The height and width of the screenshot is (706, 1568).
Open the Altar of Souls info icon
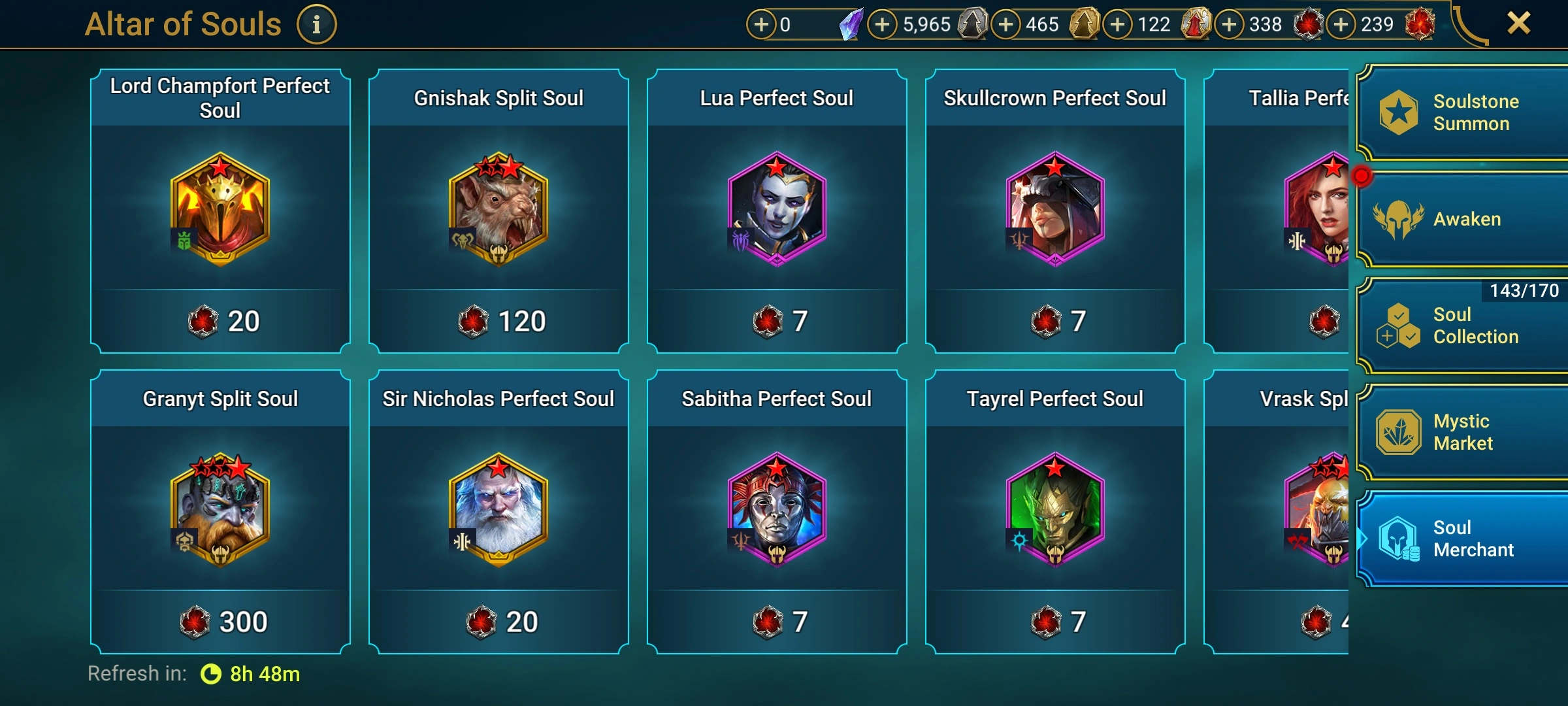317,25
